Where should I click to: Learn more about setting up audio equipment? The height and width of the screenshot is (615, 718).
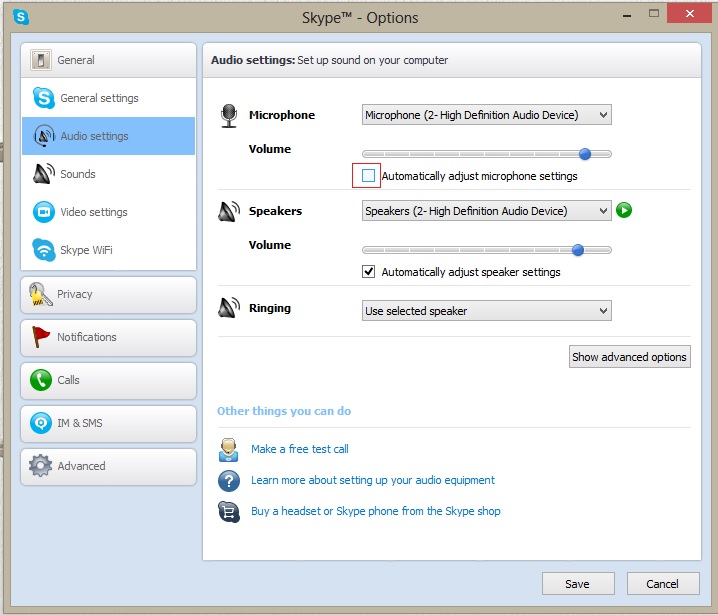pyautogui.click(x=373, y=480)
